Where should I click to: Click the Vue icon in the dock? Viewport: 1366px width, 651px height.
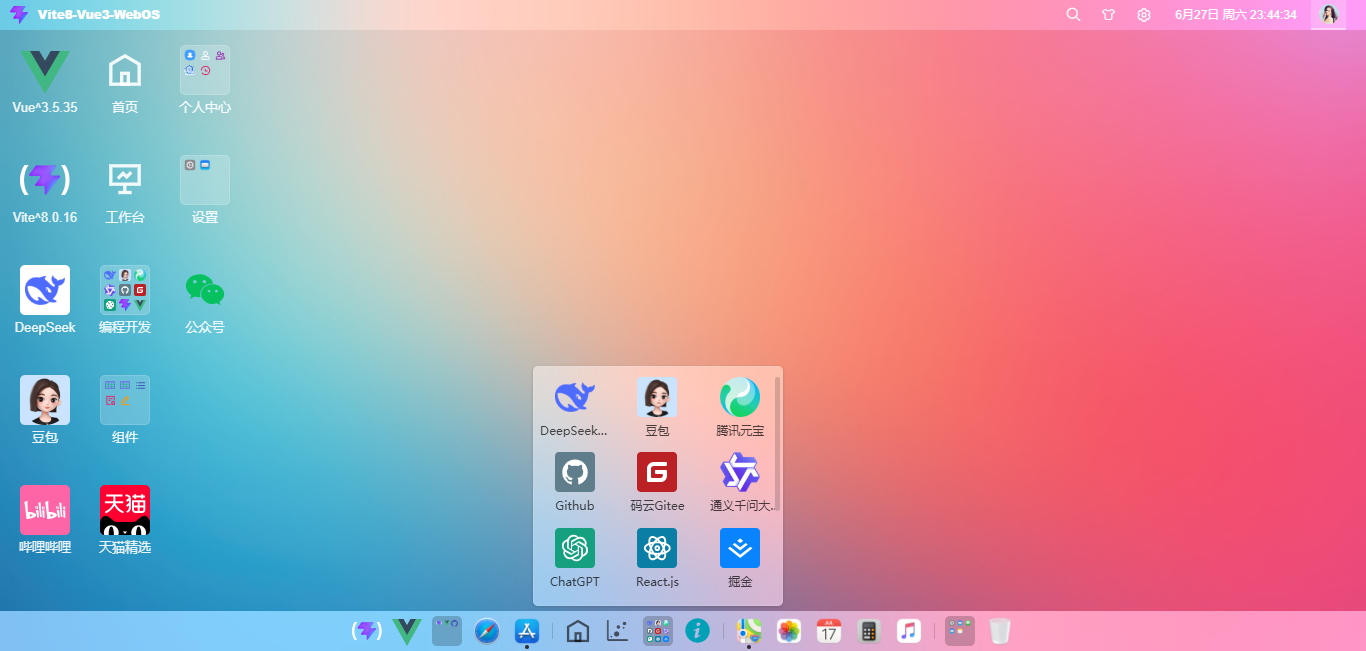407,631
